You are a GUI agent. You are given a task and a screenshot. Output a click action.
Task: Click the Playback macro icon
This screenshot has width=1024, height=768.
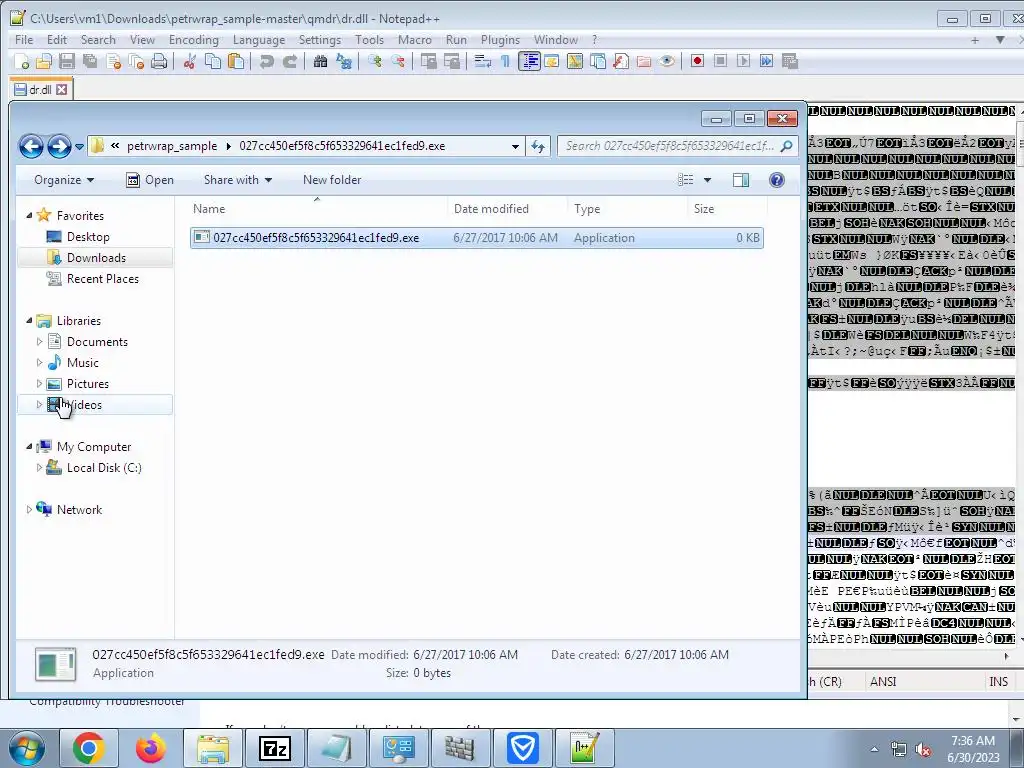(743, 61)
